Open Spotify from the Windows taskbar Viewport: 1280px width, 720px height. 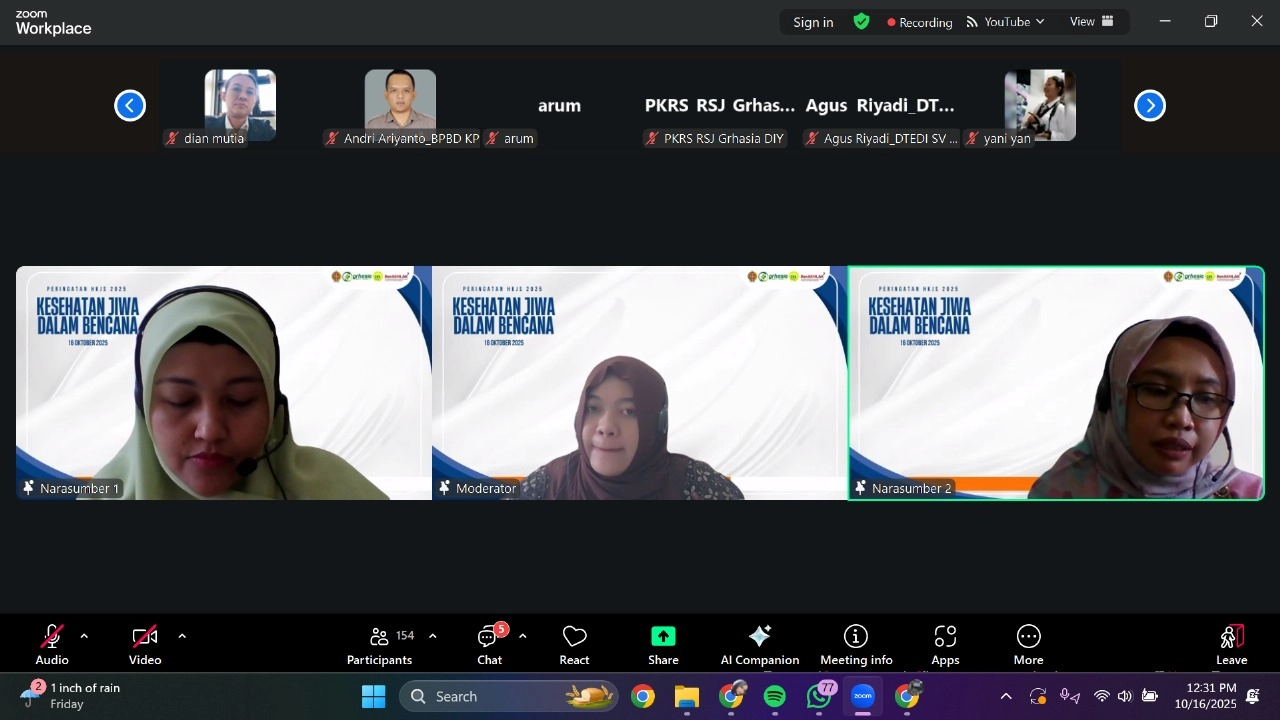click(775, 697)
